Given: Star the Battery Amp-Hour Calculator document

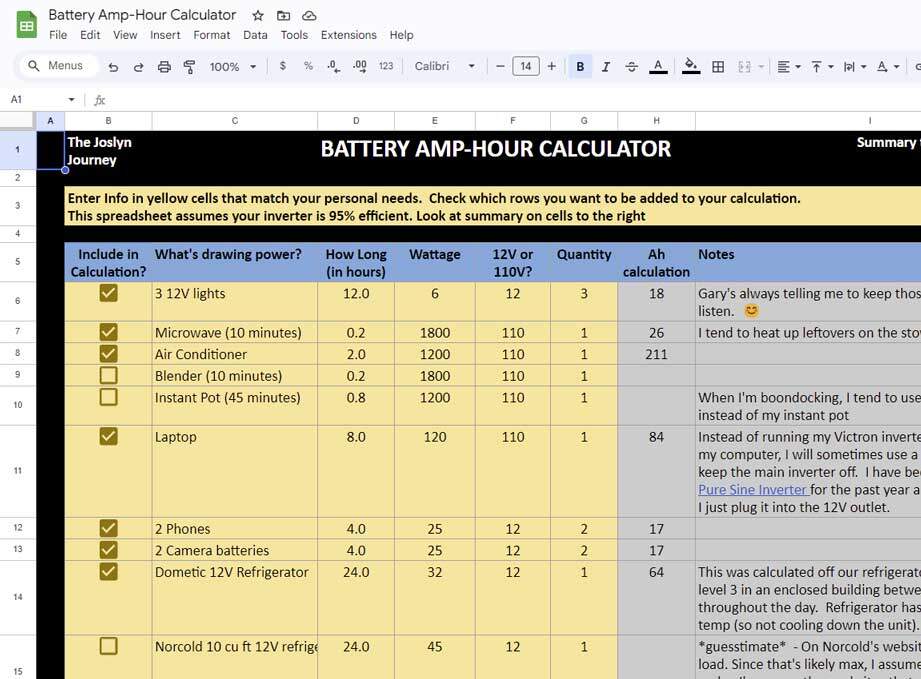Looking at the screenshot, I should point(257,16).
